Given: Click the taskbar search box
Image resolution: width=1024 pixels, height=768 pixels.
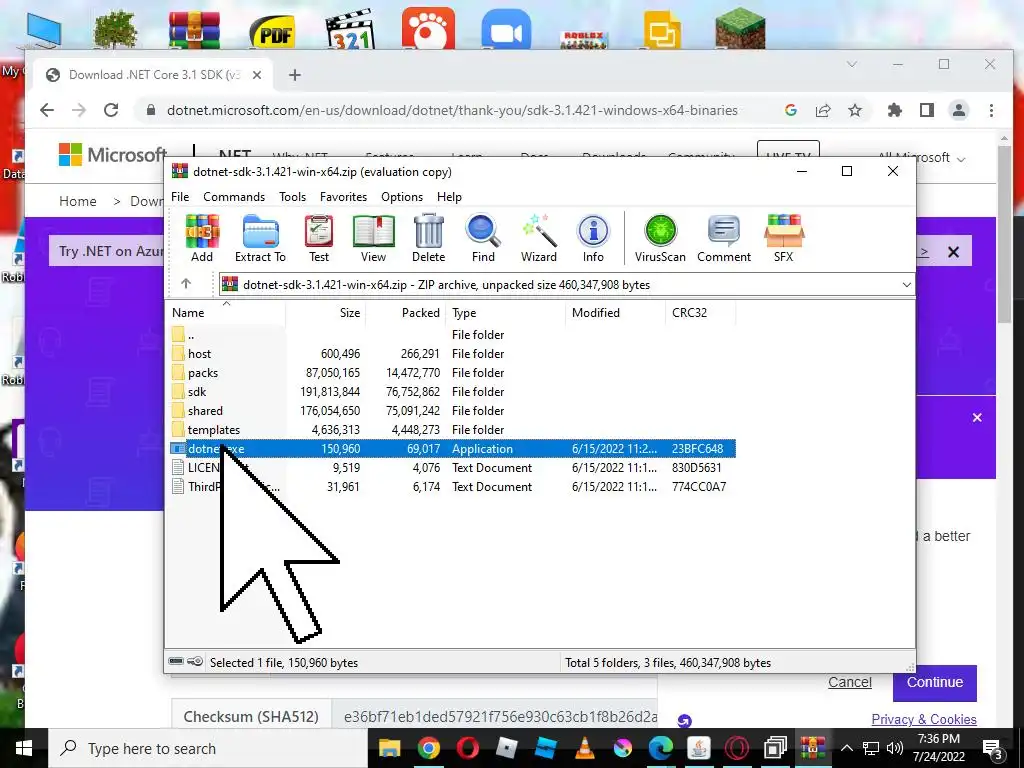Looking at the screenshot, I should tap(208, 748).
